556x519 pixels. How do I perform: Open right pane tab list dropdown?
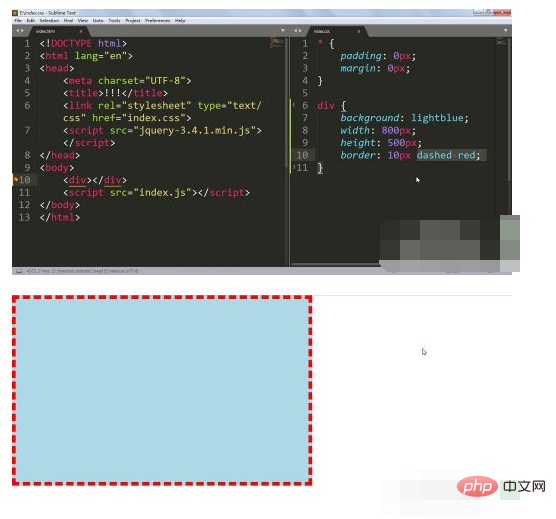pyautogui.click(x=505, y=31)
